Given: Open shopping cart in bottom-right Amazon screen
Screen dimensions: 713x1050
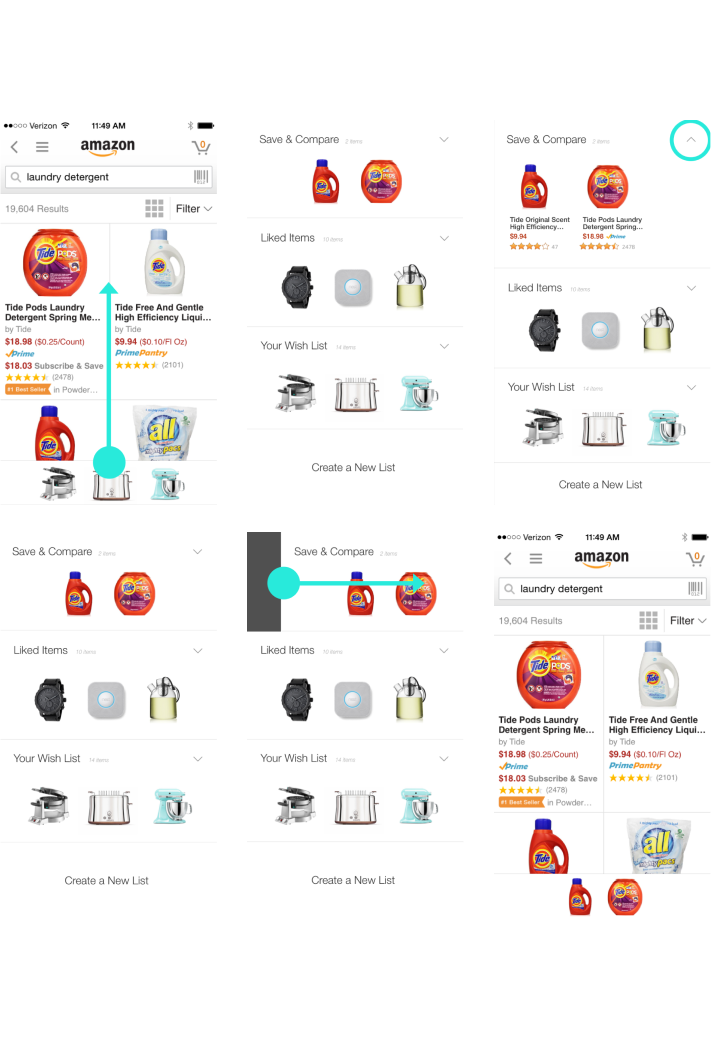Looking at the screenshot, I should coord(695,558).
